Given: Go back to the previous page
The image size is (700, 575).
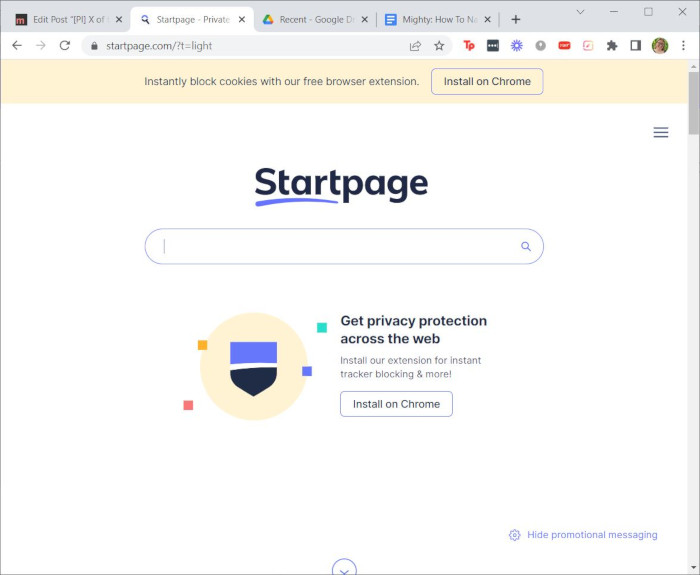Looking at the screenshot, I should 17,46.
